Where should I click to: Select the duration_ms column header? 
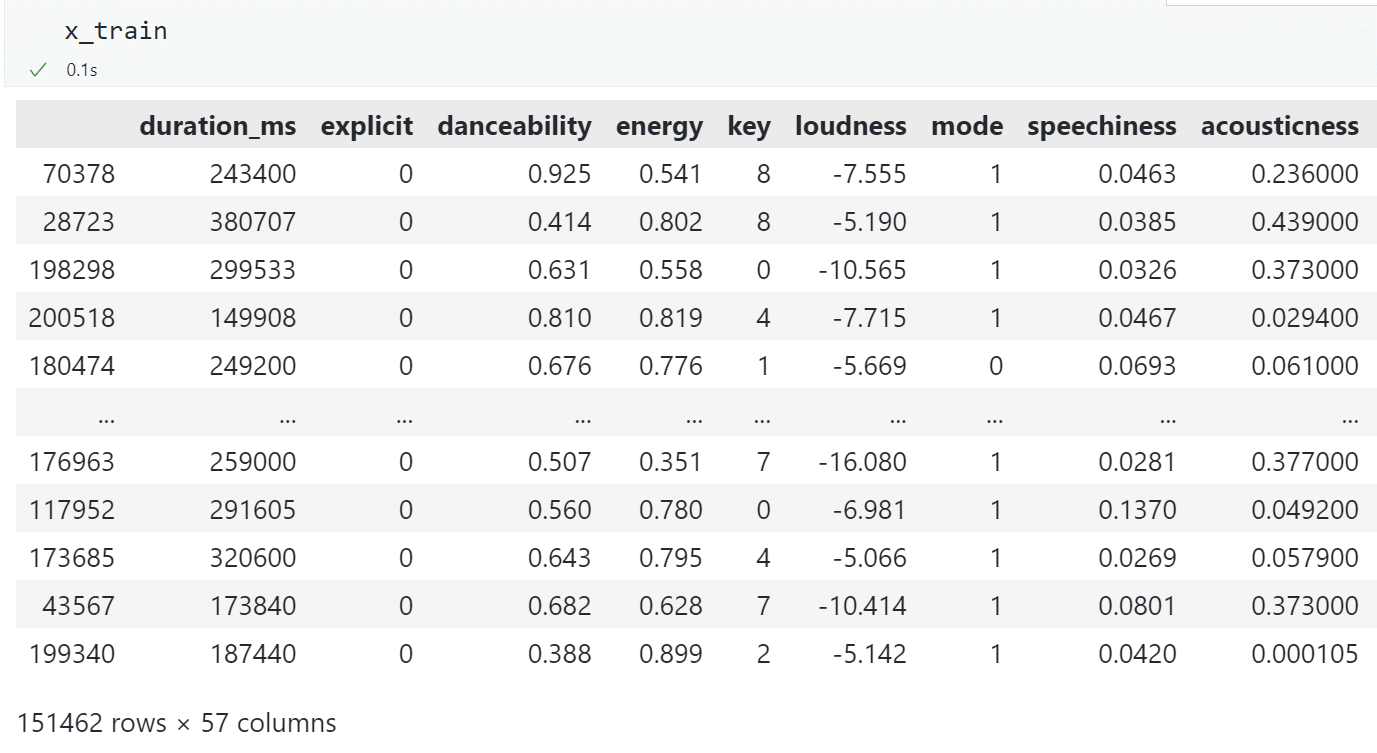(x=217, y=126)
